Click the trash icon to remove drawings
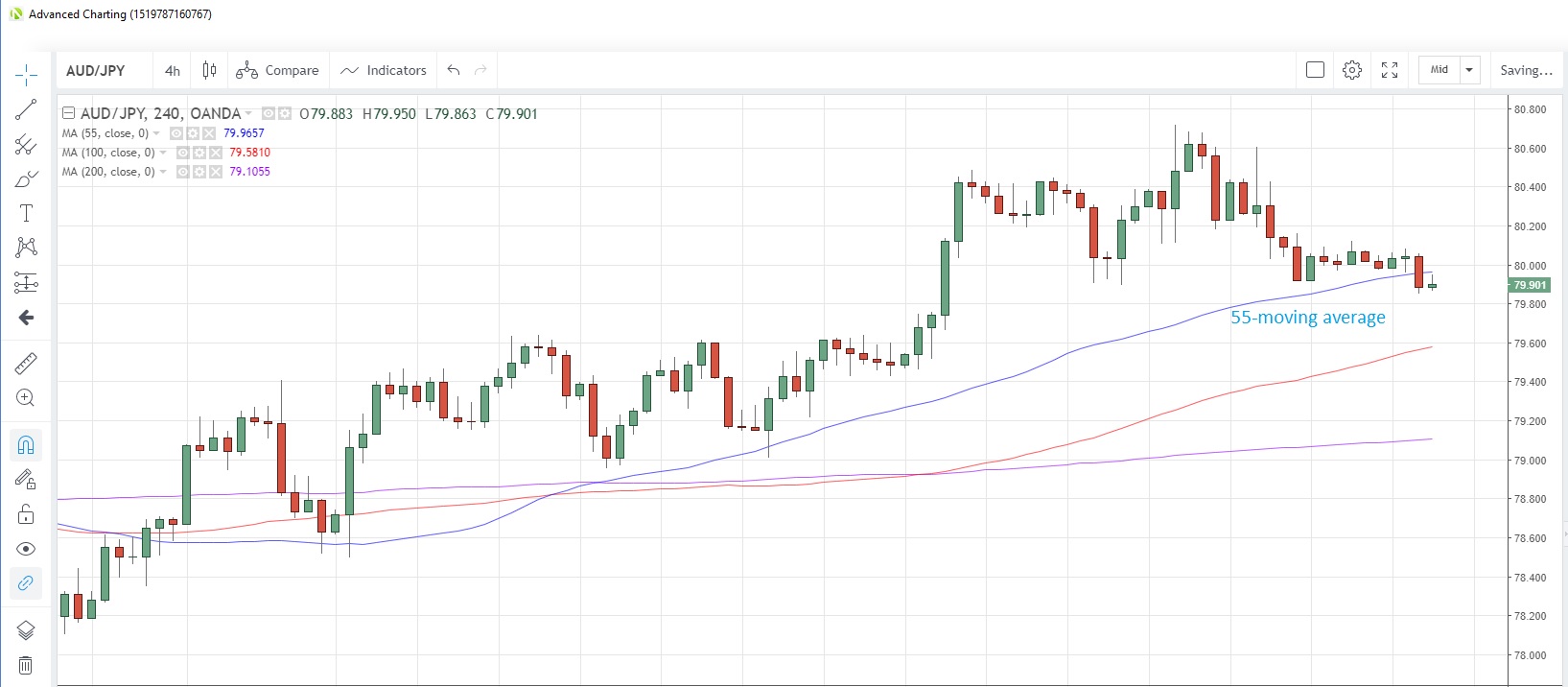 (x=26, y=665)
